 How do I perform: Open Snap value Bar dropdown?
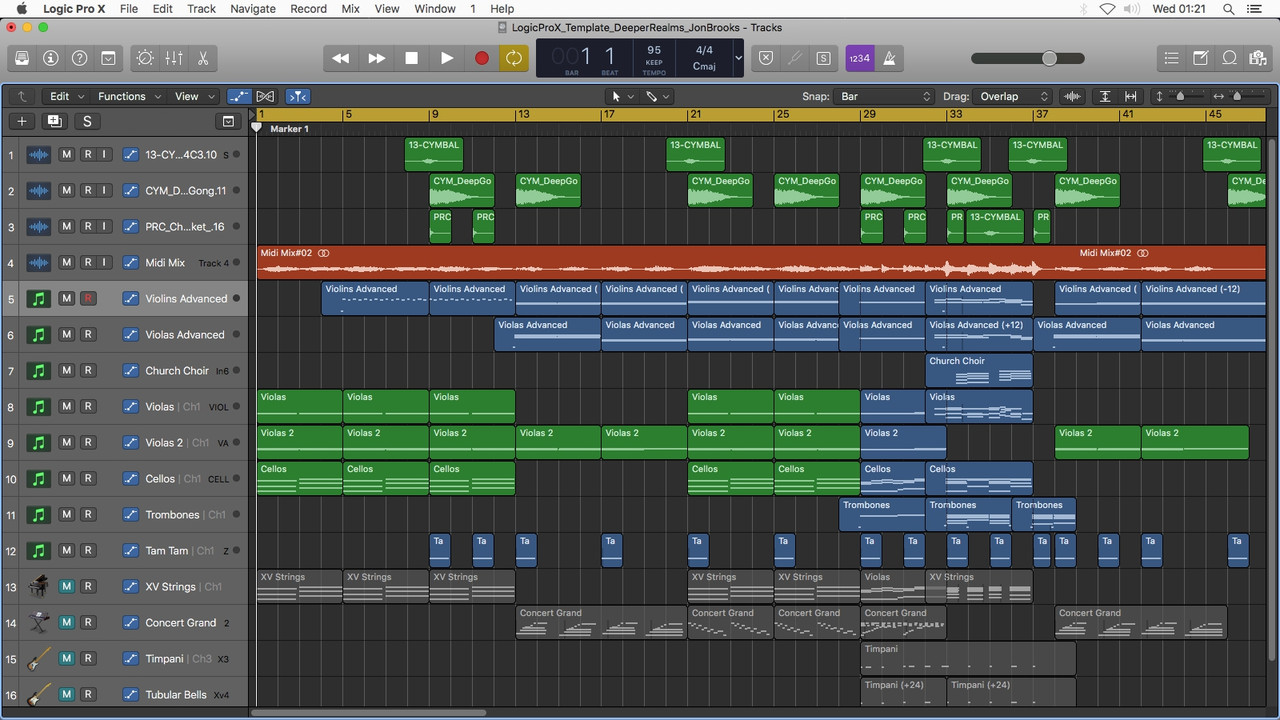pos(885,96)
